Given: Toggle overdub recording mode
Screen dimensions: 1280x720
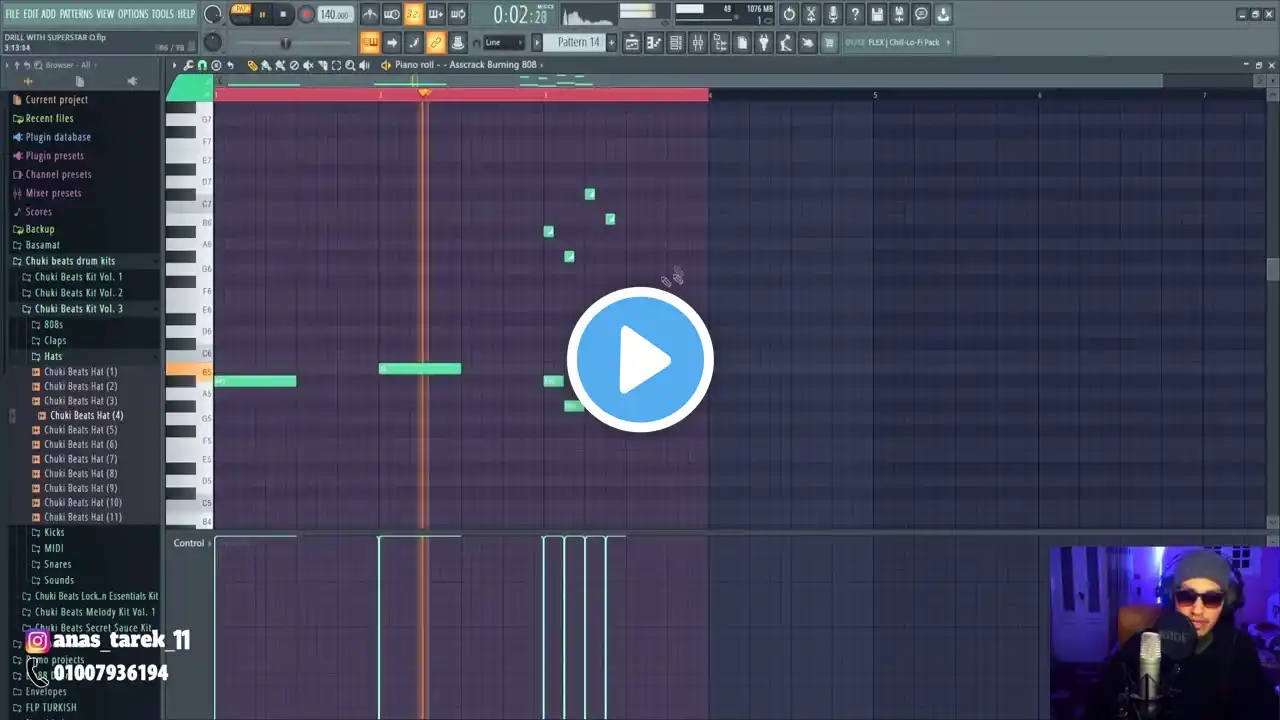Looking at the screenshot, I should click(x=436, y=14).
